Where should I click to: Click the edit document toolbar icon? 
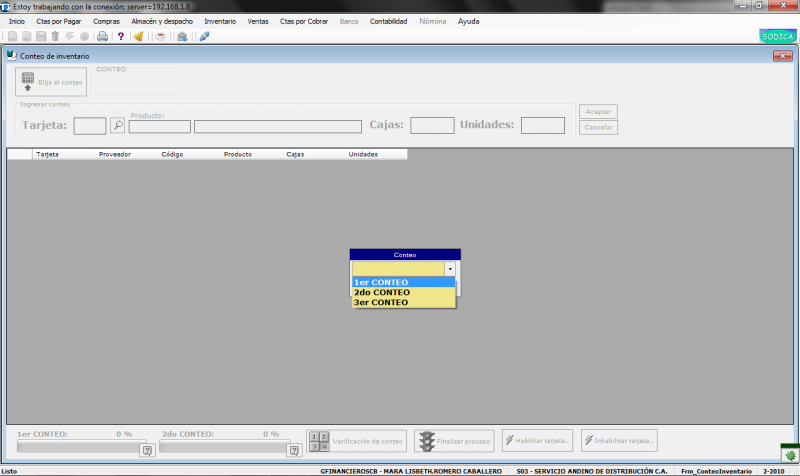coord(27,36)
